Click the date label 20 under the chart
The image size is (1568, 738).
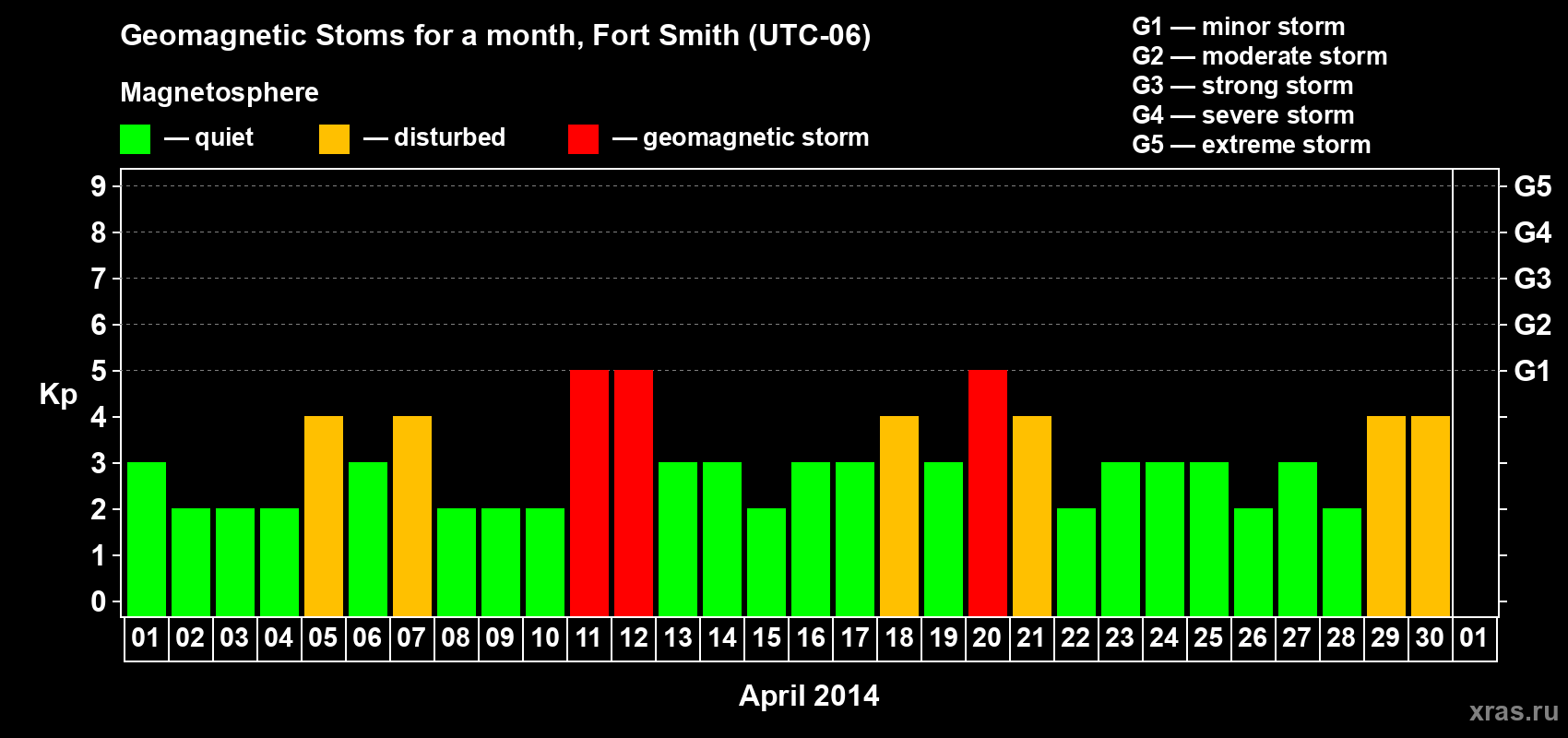point(987,637)
